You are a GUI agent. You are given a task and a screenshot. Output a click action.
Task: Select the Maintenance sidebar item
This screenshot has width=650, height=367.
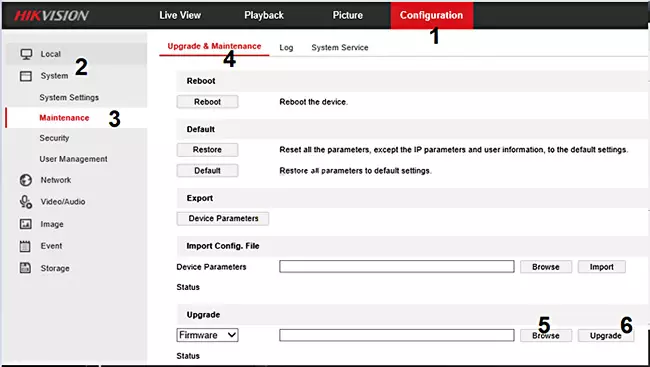(x=77, y=118)
